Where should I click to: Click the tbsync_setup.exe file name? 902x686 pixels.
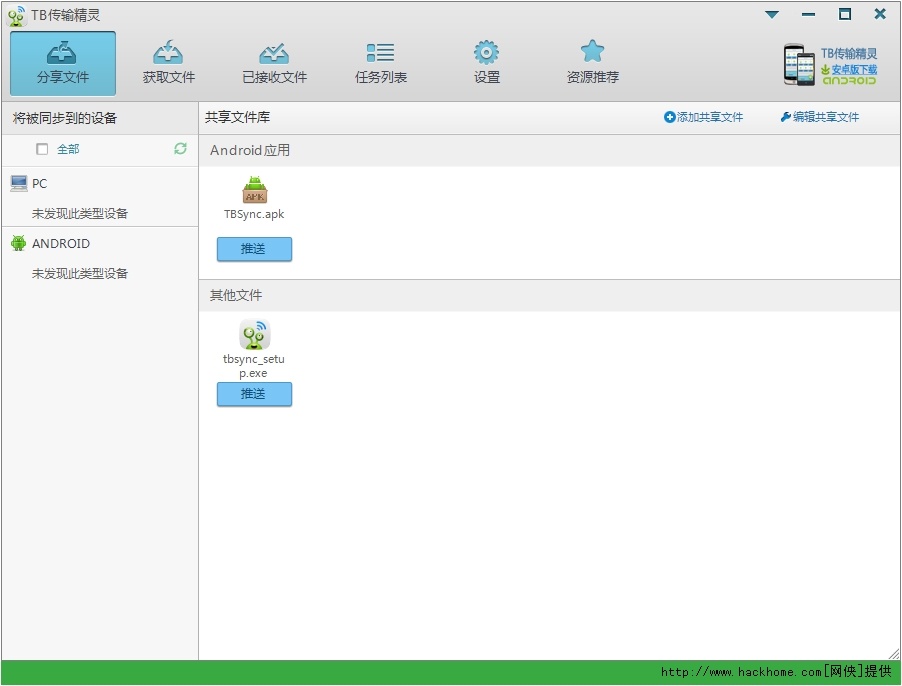click(x=254, y=366)
